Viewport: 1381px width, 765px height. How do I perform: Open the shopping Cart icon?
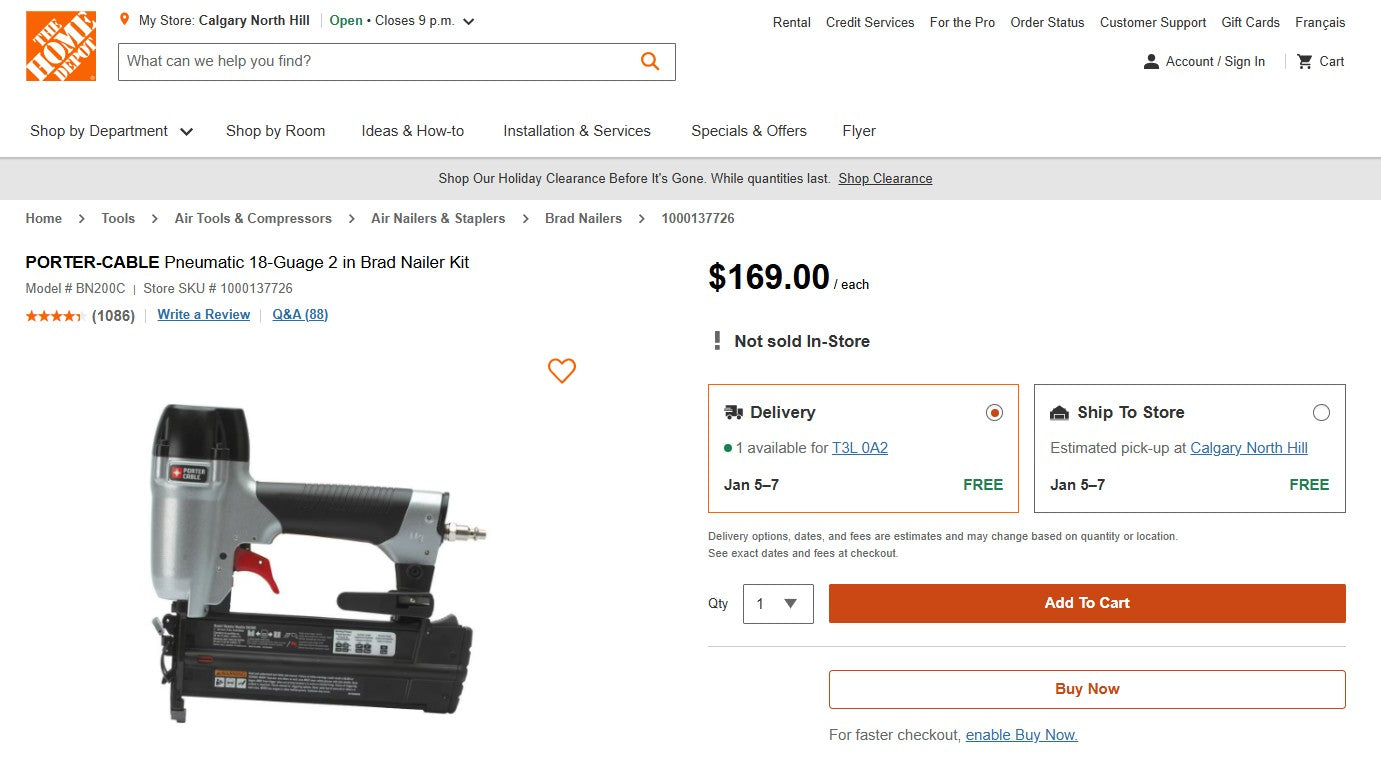point(1304,61)
